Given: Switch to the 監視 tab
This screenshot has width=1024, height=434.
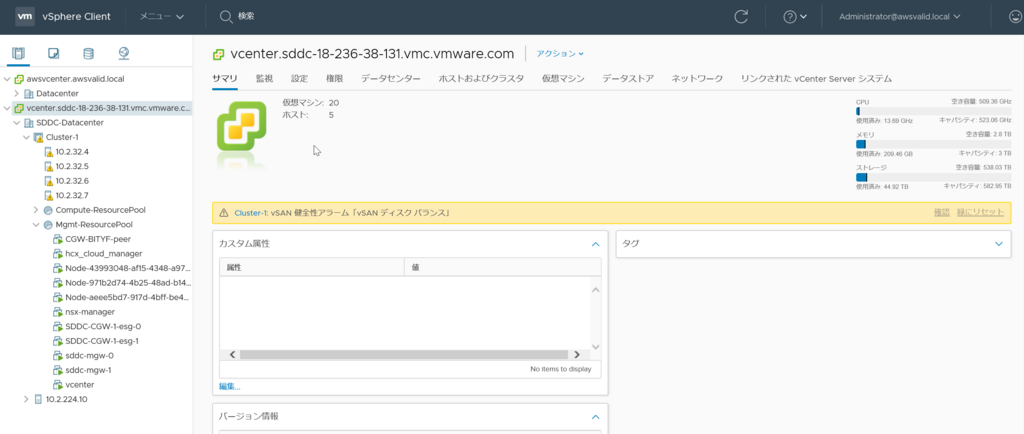Looking at the screenshot, I should tap(264, 78).
